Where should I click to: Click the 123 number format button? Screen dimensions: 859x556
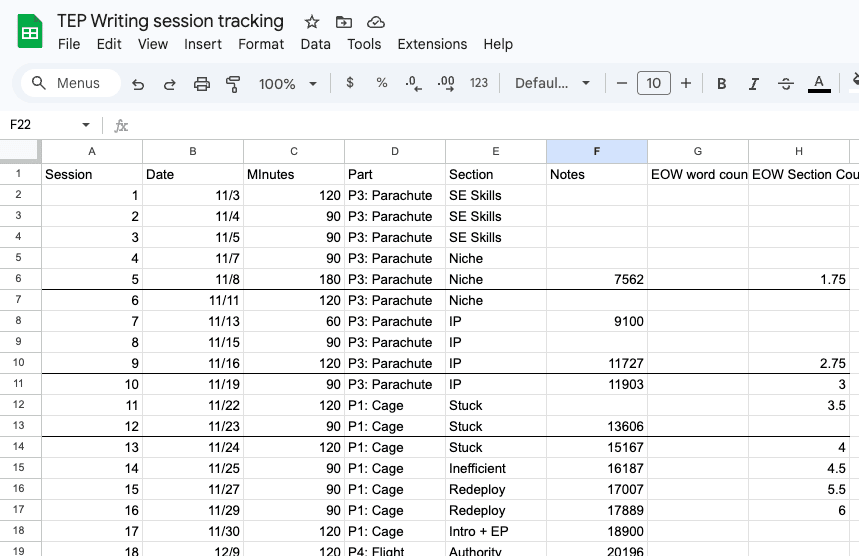[479, 84]
